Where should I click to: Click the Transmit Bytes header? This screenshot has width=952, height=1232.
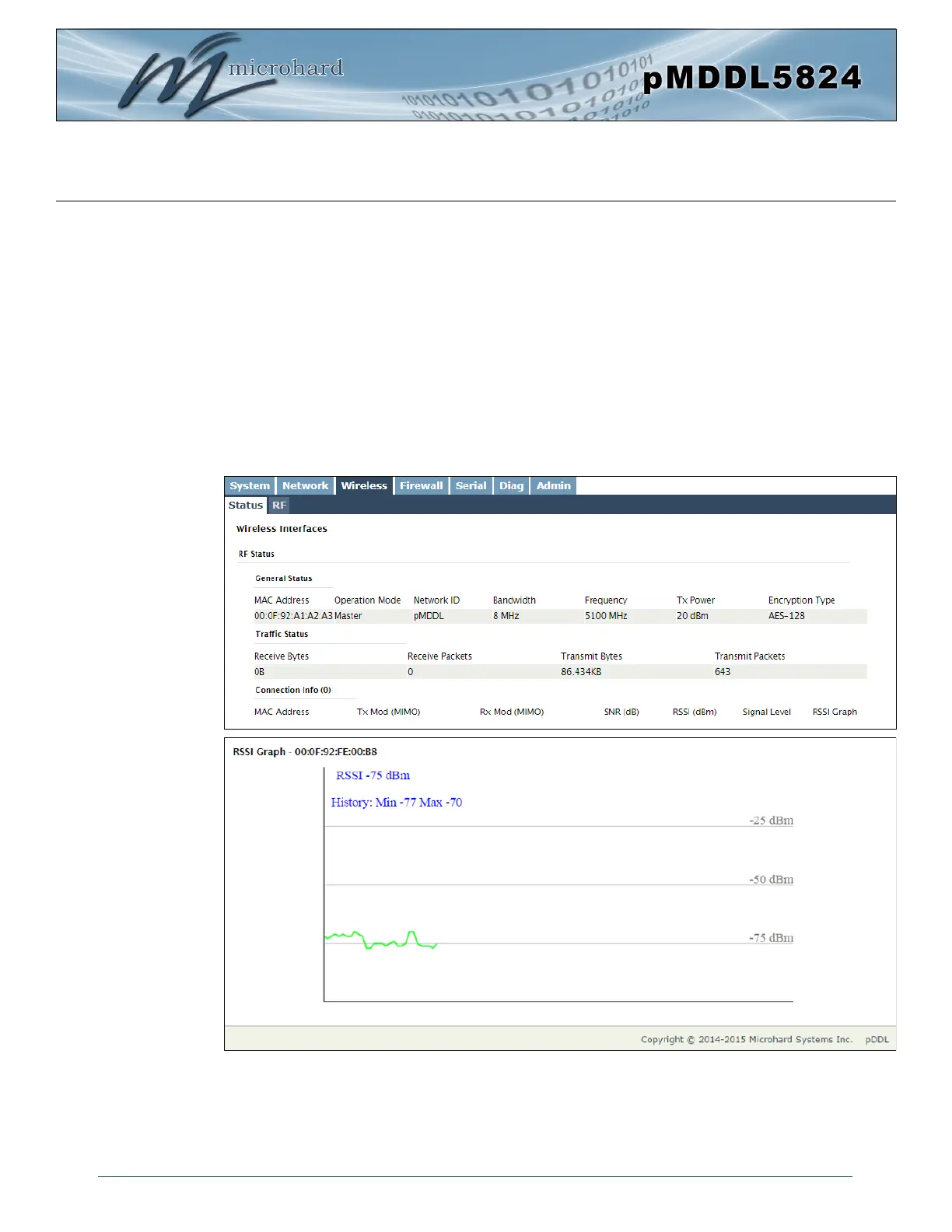tap(591, 656)
